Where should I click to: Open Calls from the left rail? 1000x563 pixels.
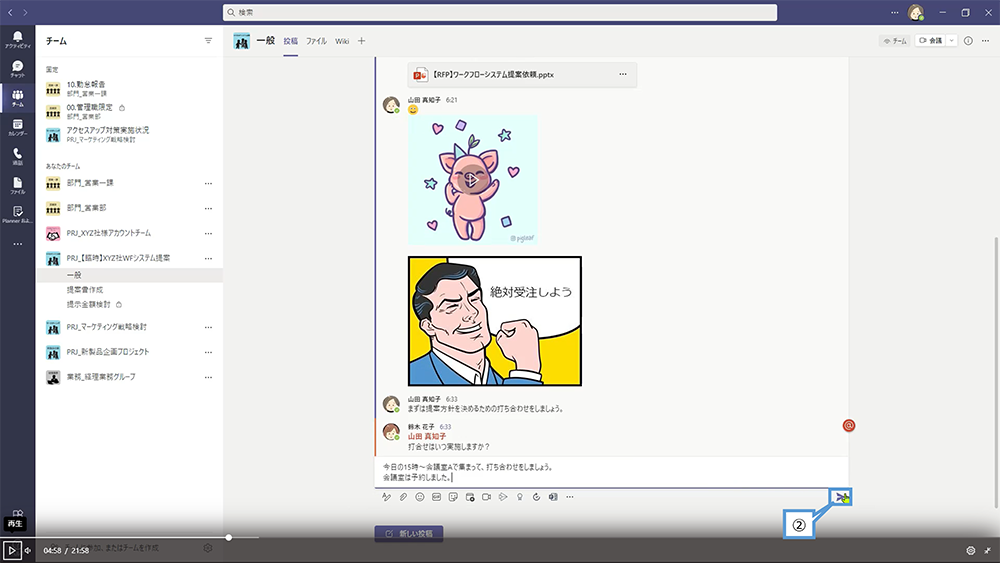coord(17,156)
